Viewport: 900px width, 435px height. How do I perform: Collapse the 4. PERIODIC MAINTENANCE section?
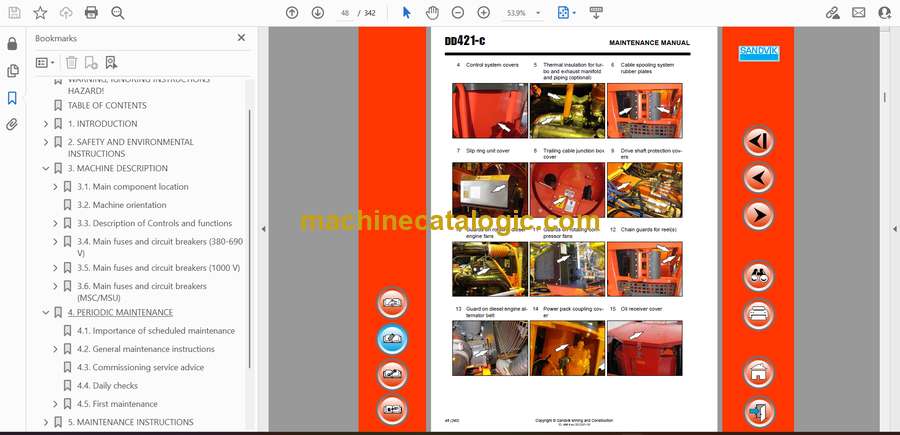[x=46, y=313]
